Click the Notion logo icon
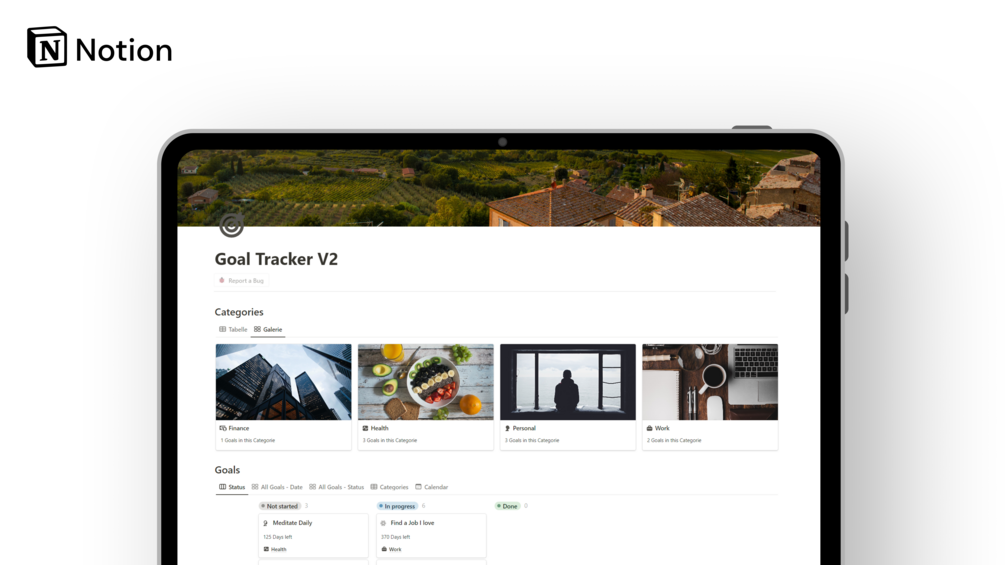This screenshot has height=565, width=1005. [x=47, y=47]
